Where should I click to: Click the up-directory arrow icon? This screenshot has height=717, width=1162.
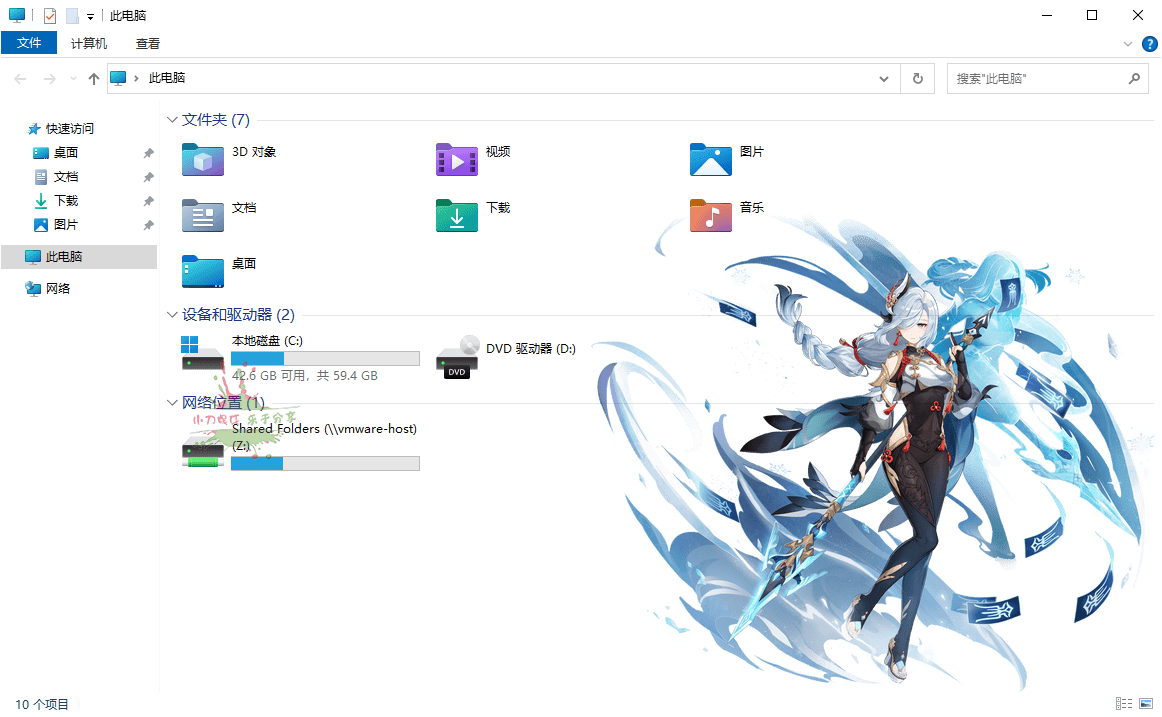coord(94,78)
